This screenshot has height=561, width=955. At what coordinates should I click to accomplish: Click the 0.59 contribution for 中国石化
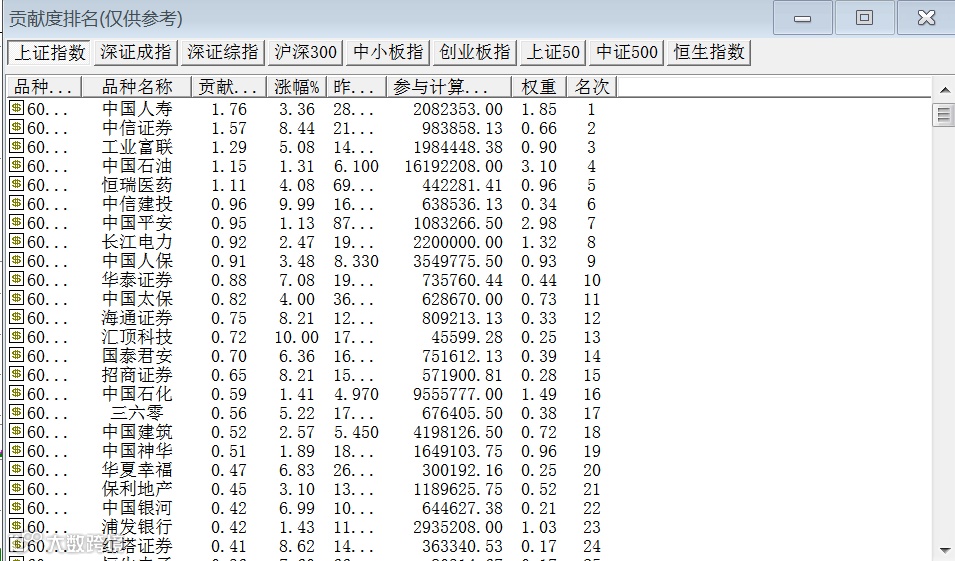point(228,394)
